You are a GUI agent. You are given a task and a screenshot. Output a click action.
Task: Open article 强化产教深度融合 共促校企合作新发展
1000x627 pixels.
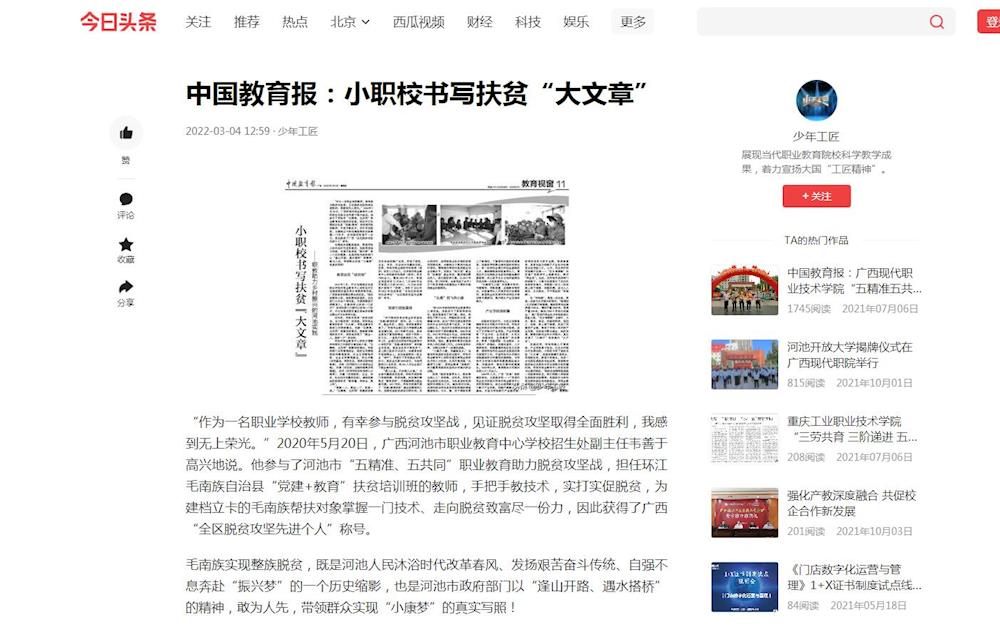point(851,502)
